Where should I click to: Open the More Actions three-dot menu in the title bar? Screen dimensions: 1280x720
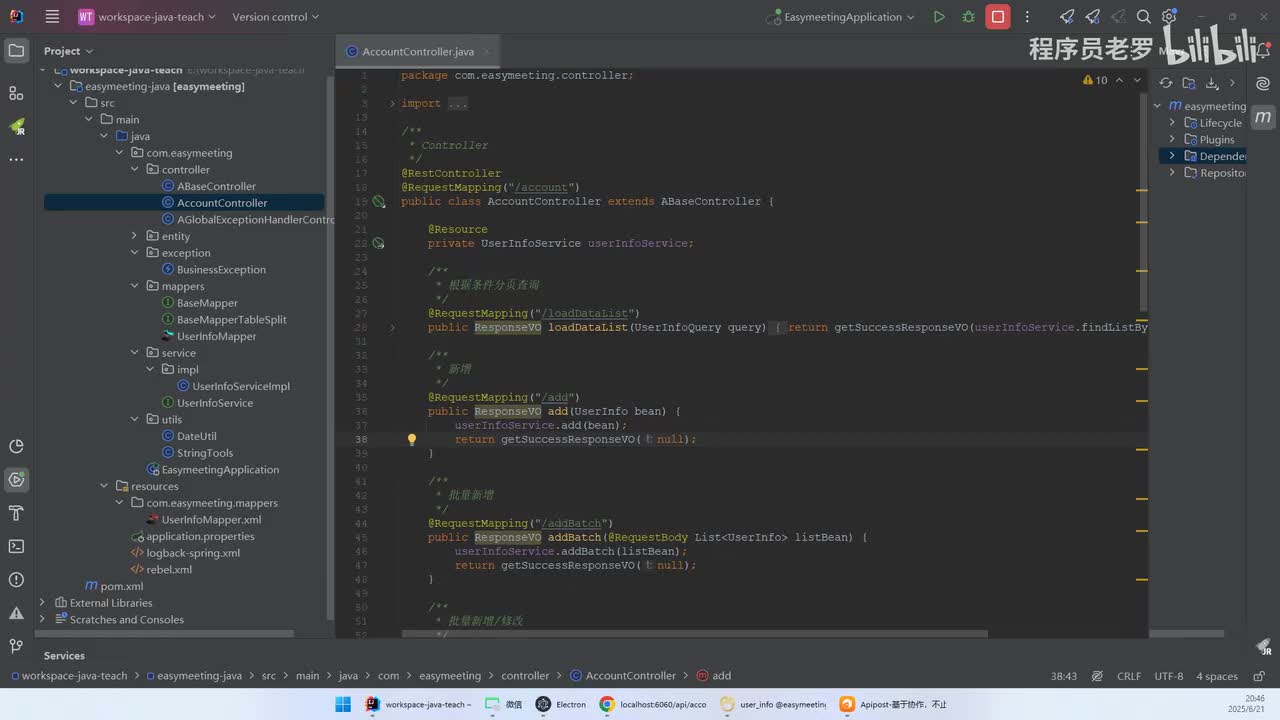pos(1027,17)
